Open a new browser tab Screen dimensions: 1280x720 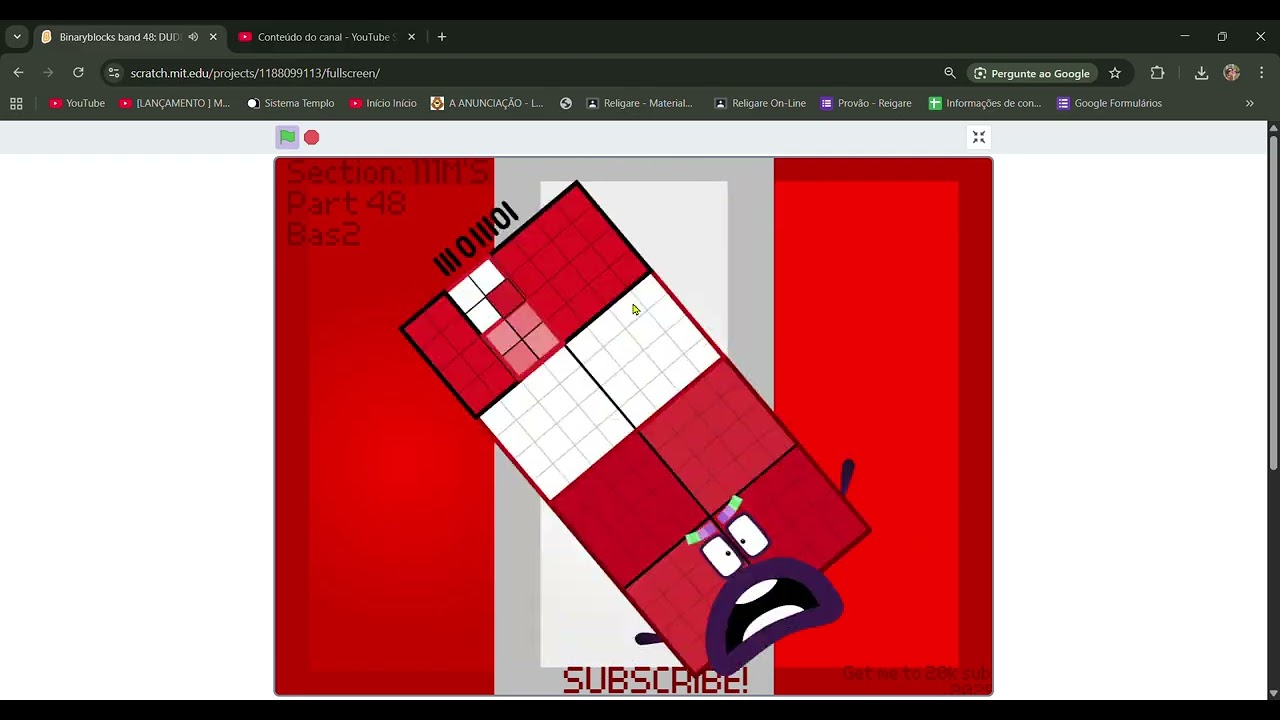pyautogui.click(x=442, y=37)
